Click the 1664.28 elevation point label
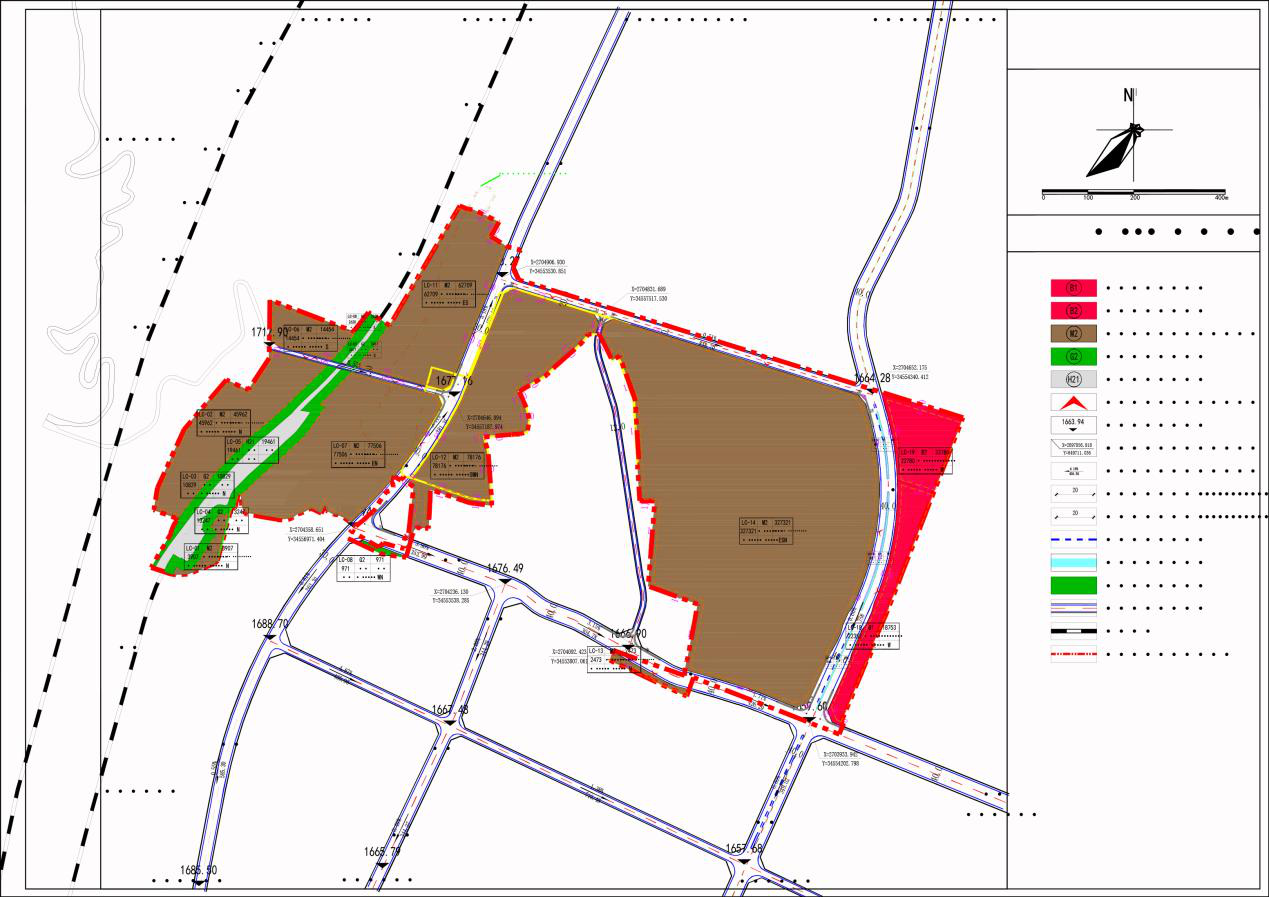 coord(871,378)
